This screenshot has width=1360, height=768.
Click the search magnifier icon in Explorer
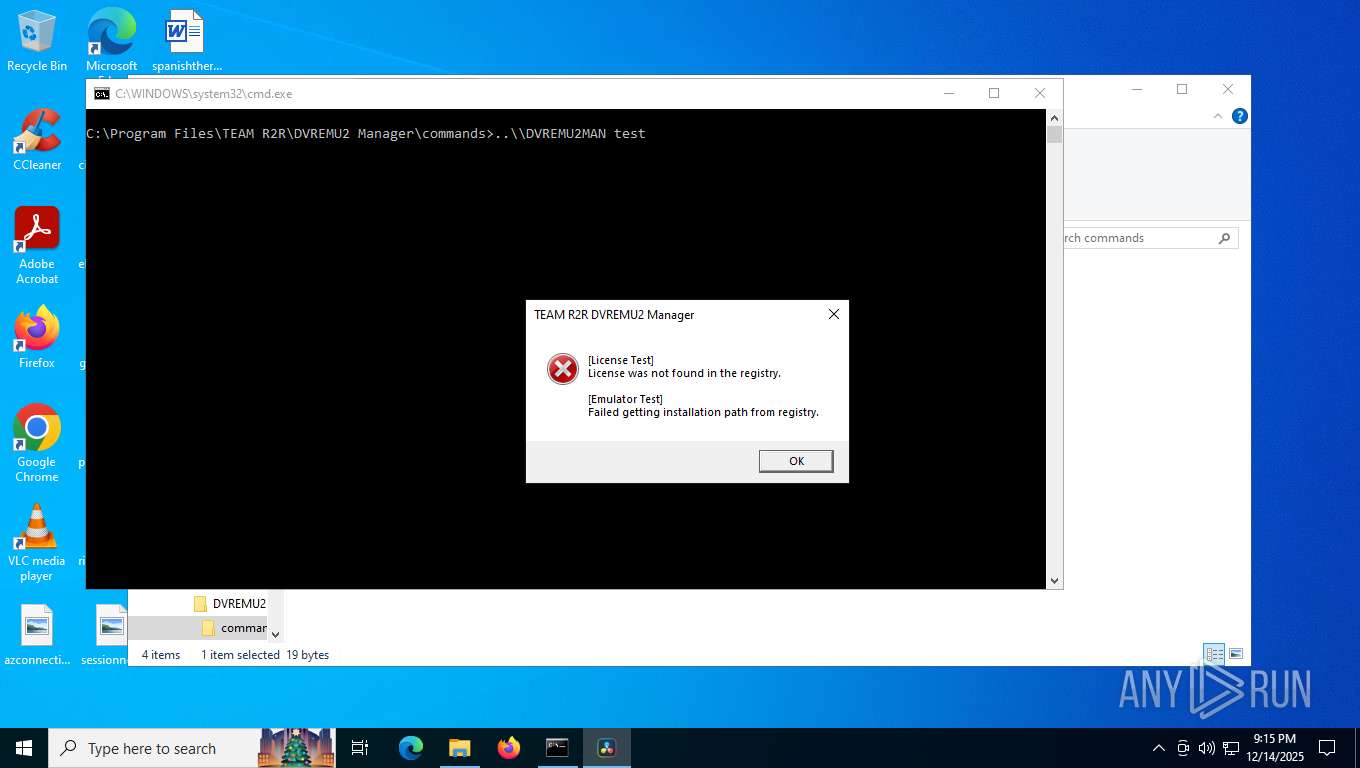click(x=1224, y=238)
